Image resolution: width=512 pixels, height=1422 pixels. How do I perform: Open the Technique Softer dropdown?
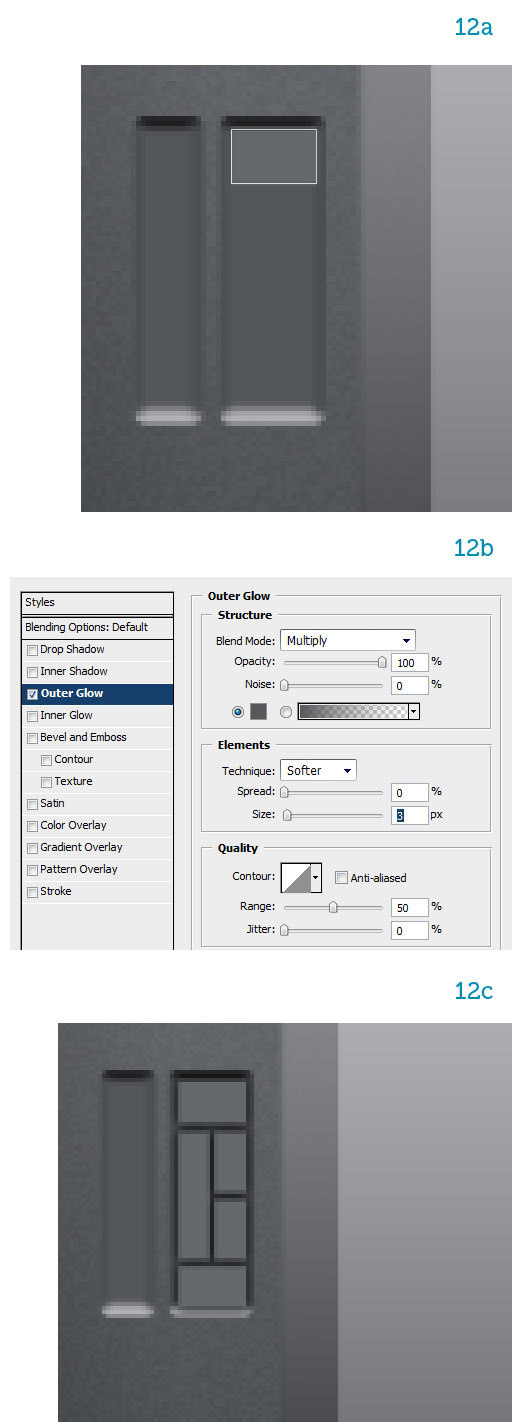318,770
